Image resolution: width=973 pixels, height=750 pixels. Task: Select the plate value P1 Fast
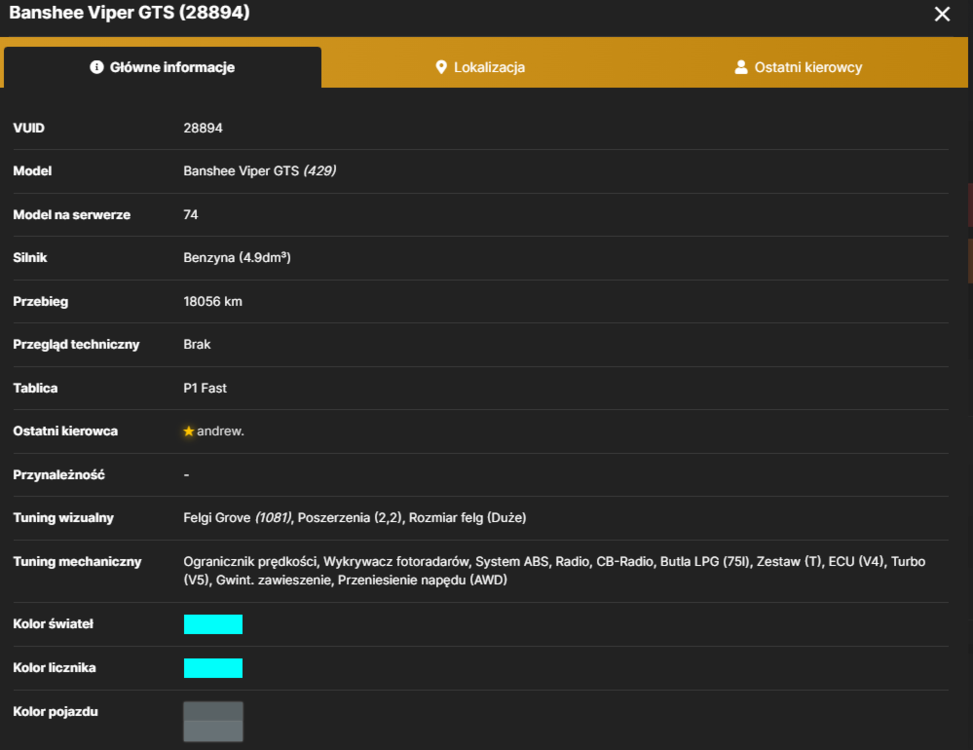(205, 388)
